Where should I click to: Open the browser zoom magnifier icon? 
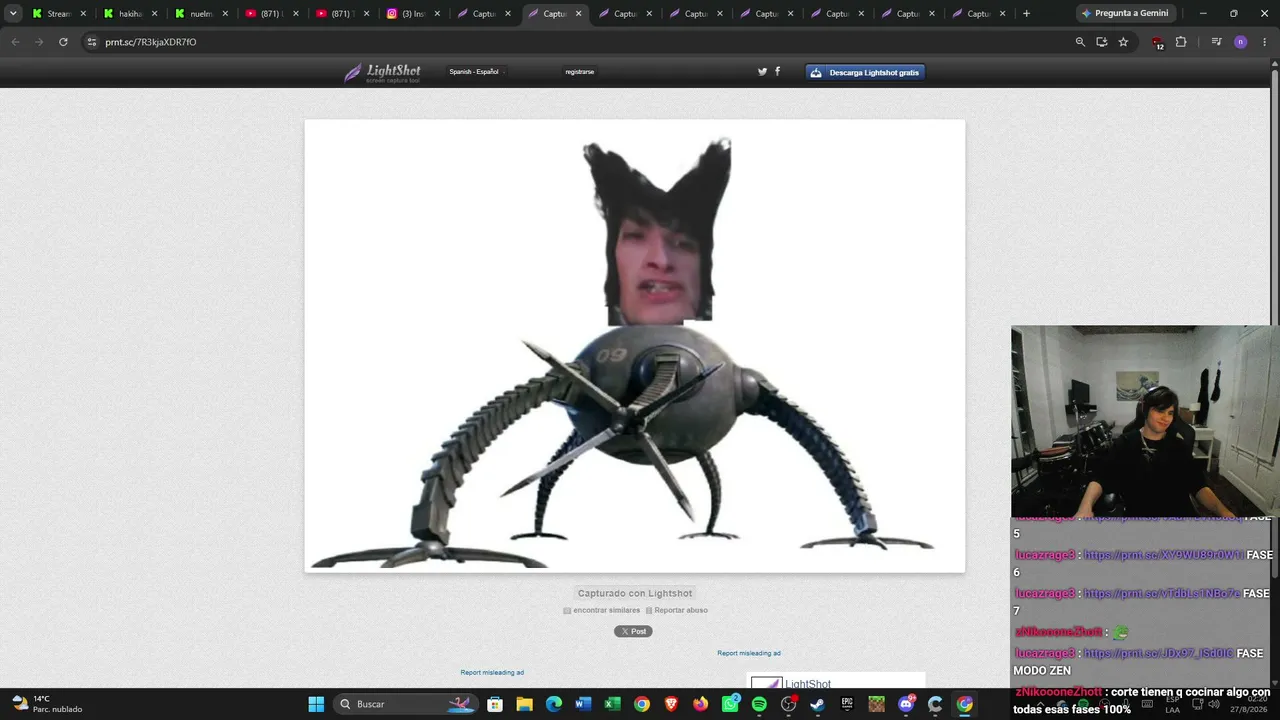1080,42
